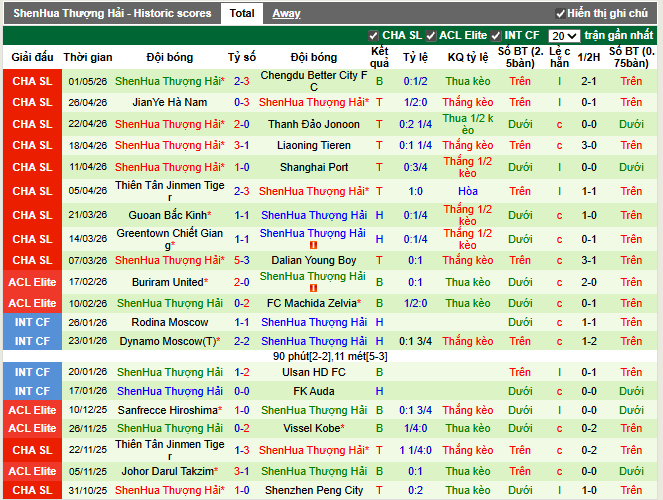Toggle the Hiển thị ghi chú checkbox
The height and width of the screenshot is (500, 663).
point(560,14)
